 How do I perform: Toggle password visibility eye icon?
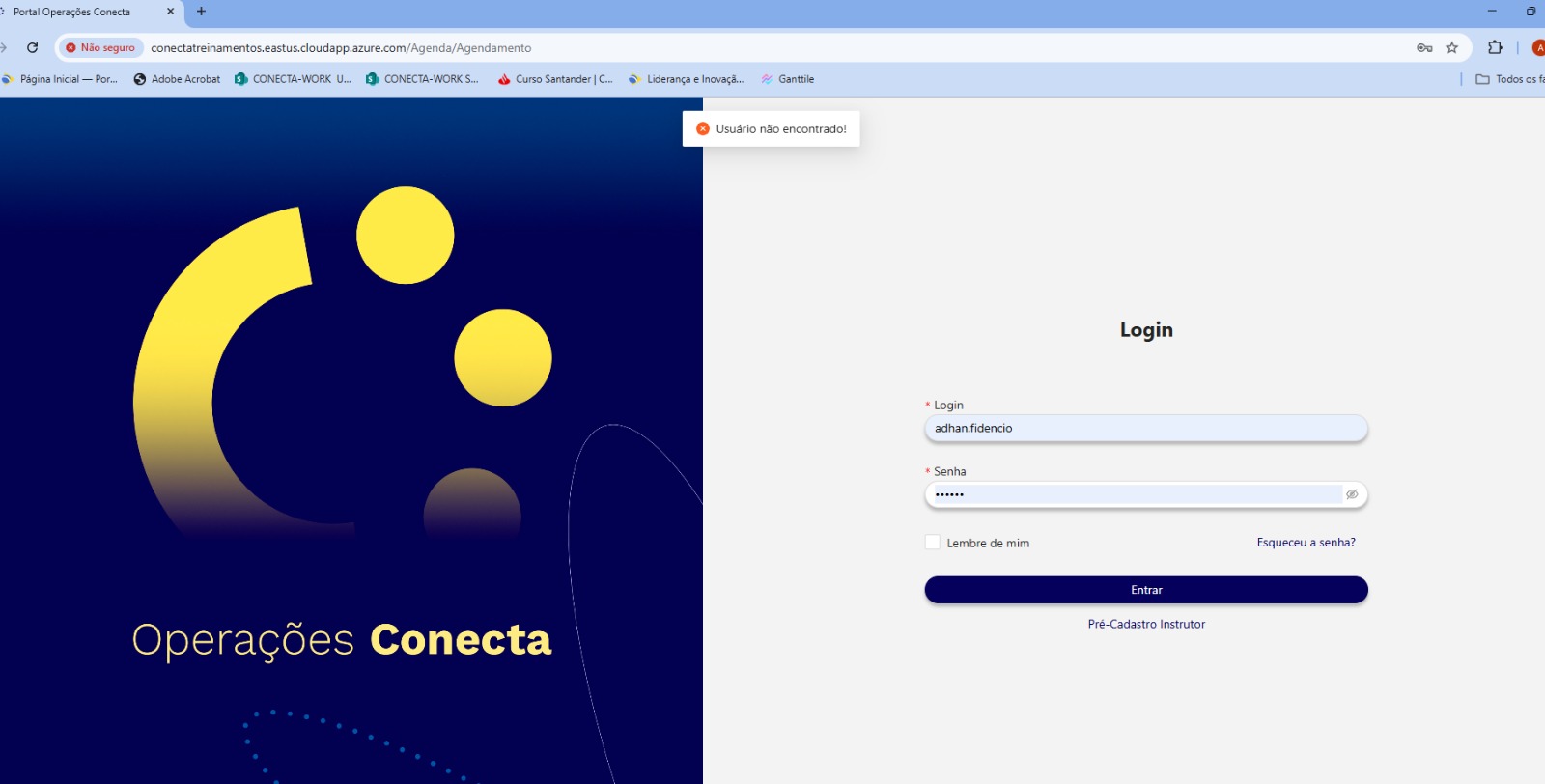pyautogui.click(x=1352, y=494)
